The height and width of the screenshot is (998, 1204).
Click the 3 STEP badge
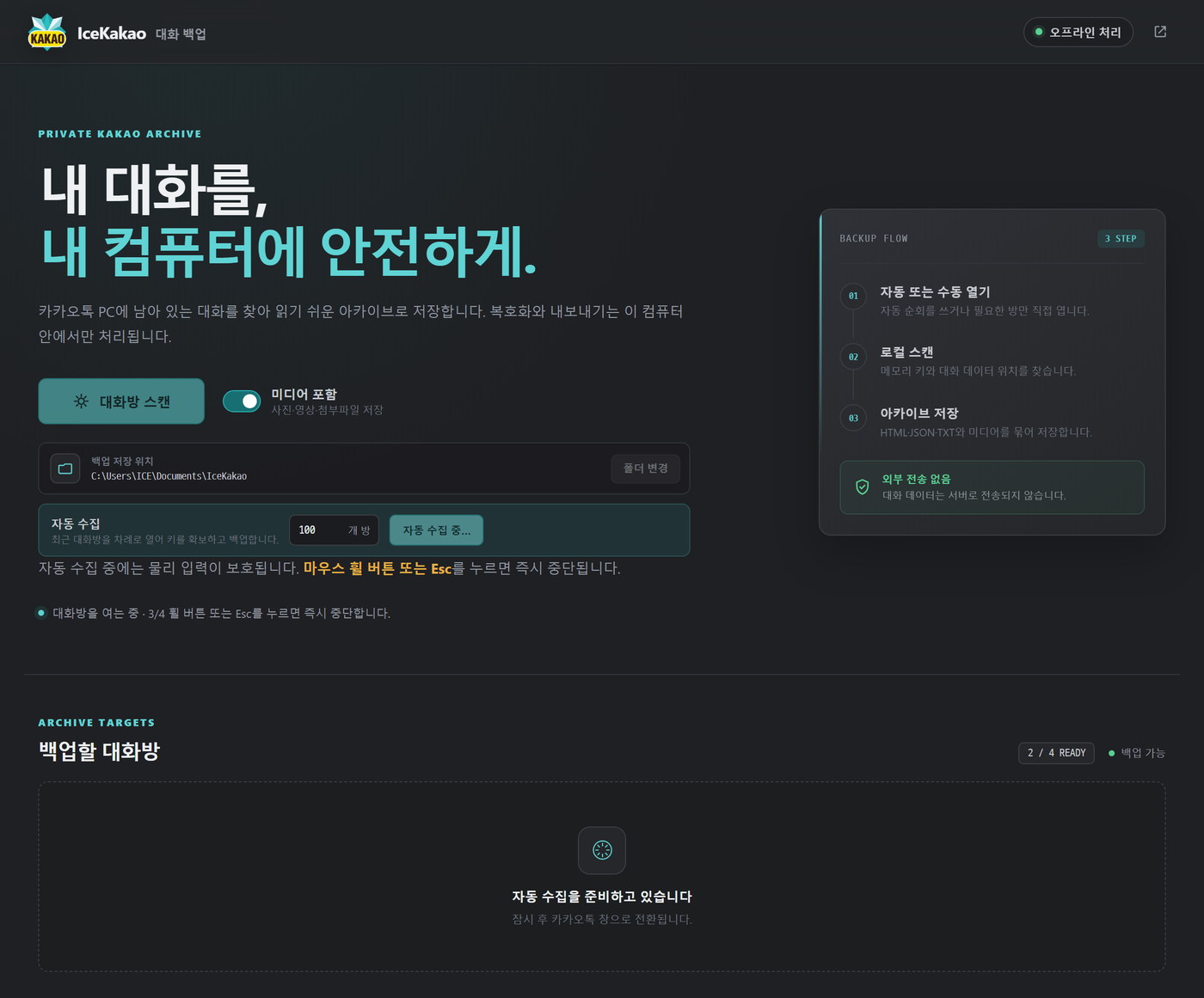[x=1121, y=239]
